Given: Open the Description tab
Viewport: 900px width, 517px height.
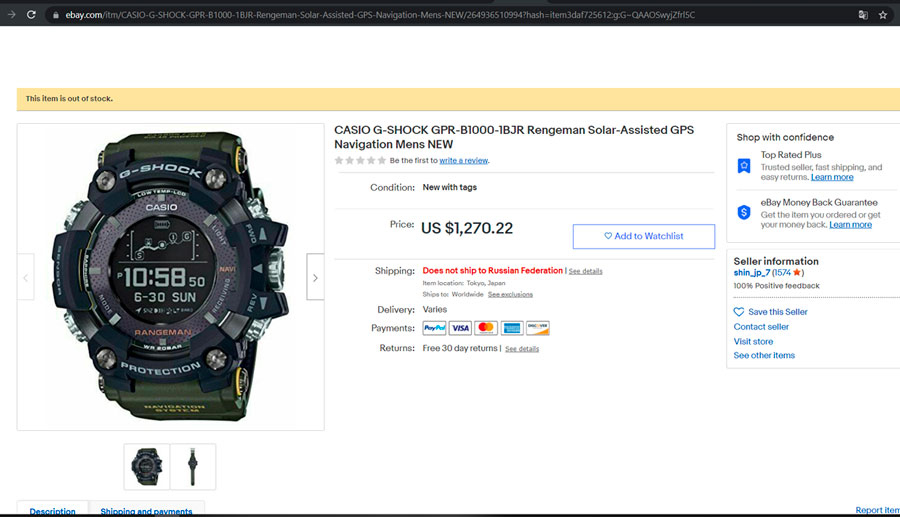Looking at the screenshot, I should pos(52,511).
